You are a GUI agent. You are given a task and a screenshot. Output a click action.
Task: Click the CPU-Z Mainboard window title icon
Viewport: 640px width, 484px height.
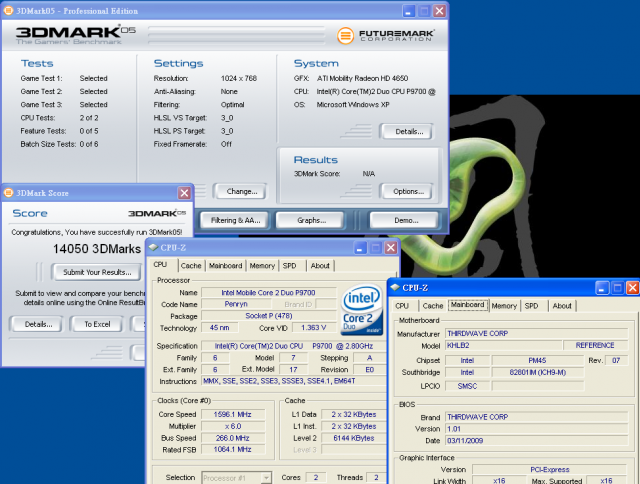click(395, 287)
